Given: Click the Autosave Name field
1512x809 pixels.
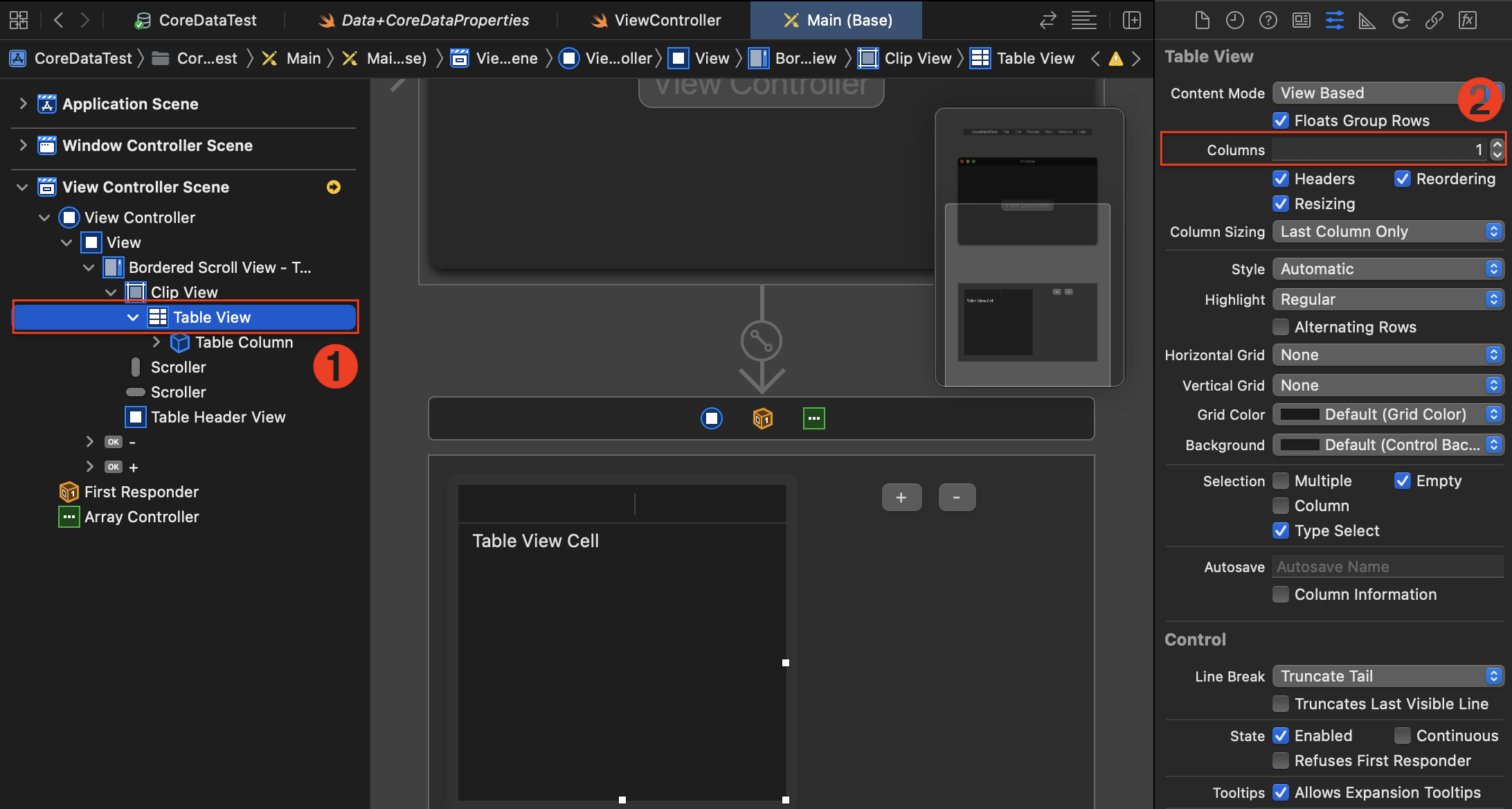Looking at the screenshot, I should tap(1388, 567).
